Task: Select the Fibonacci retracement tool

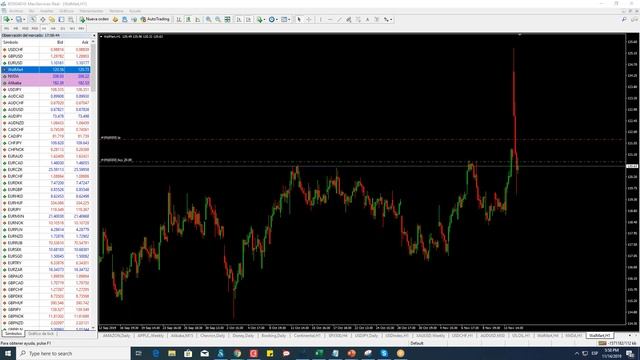Action: (x=358, y=19)
